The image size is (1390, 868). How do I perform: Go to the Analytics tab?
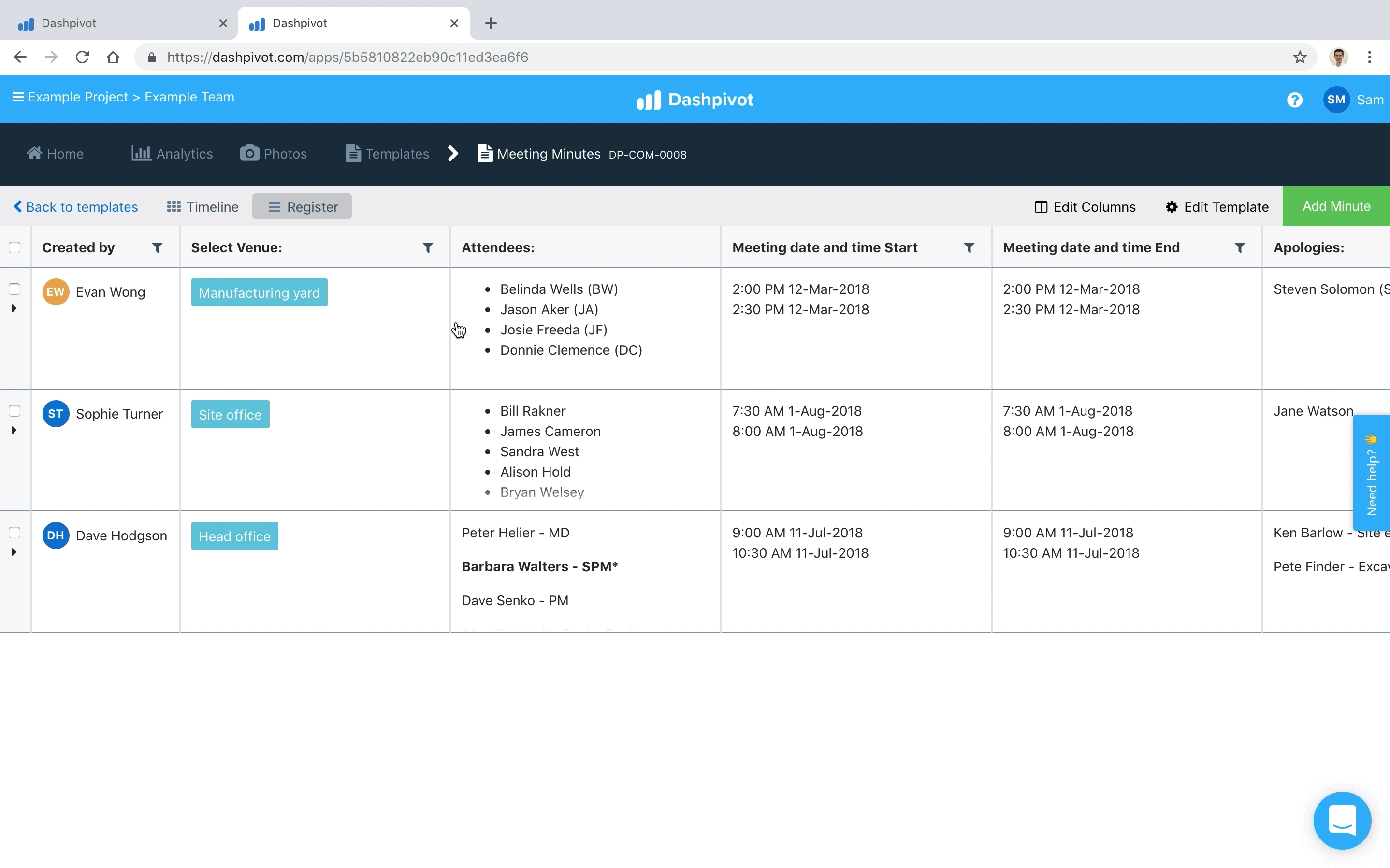(172, 154)
